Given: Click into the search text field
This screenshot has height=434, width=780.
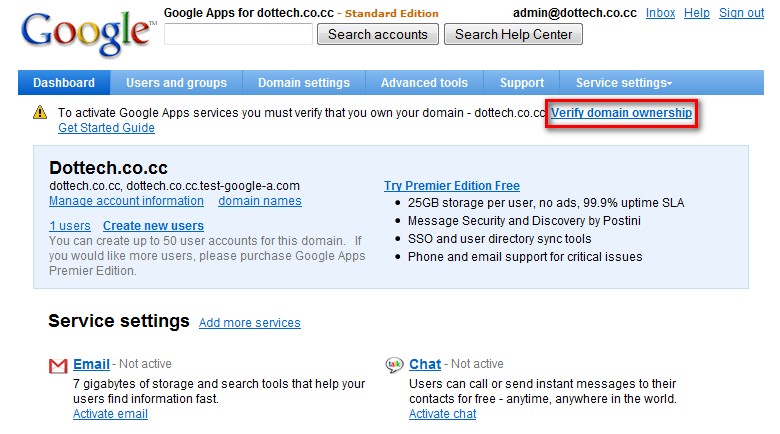Looking at the screenshot, I should [238, 35].
